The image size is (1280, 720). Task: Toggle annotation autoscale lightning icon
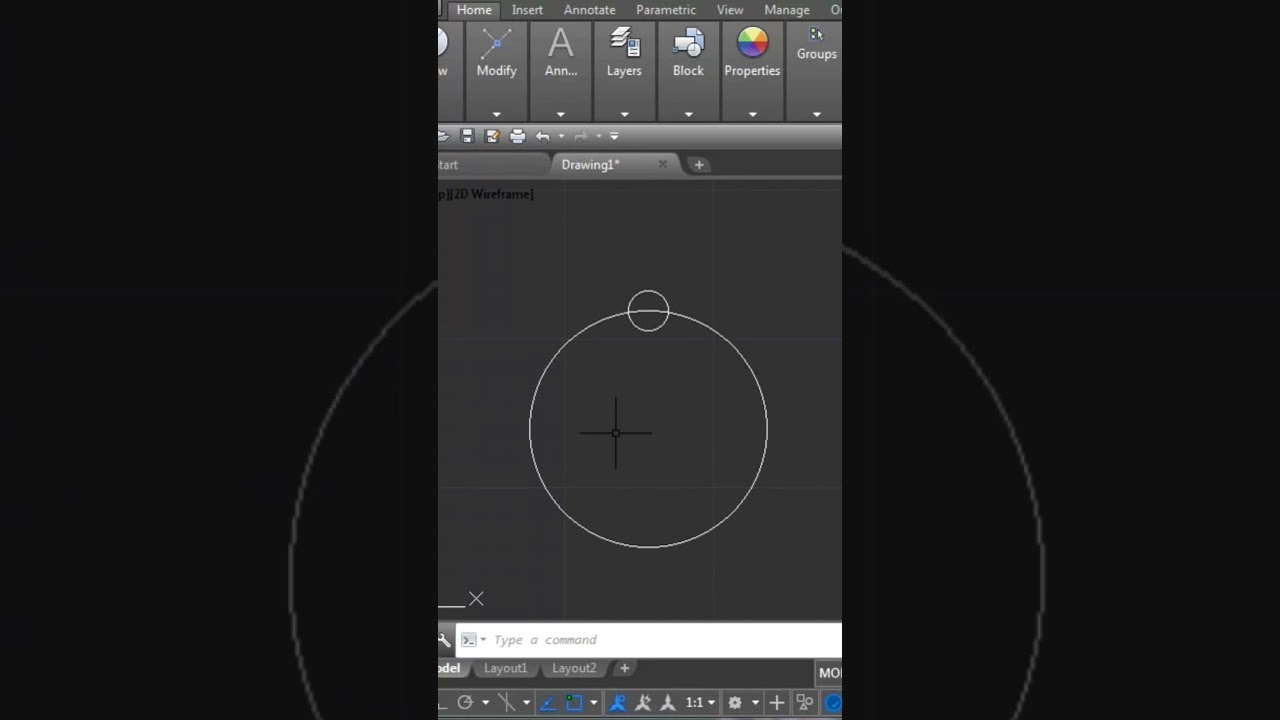643,703
